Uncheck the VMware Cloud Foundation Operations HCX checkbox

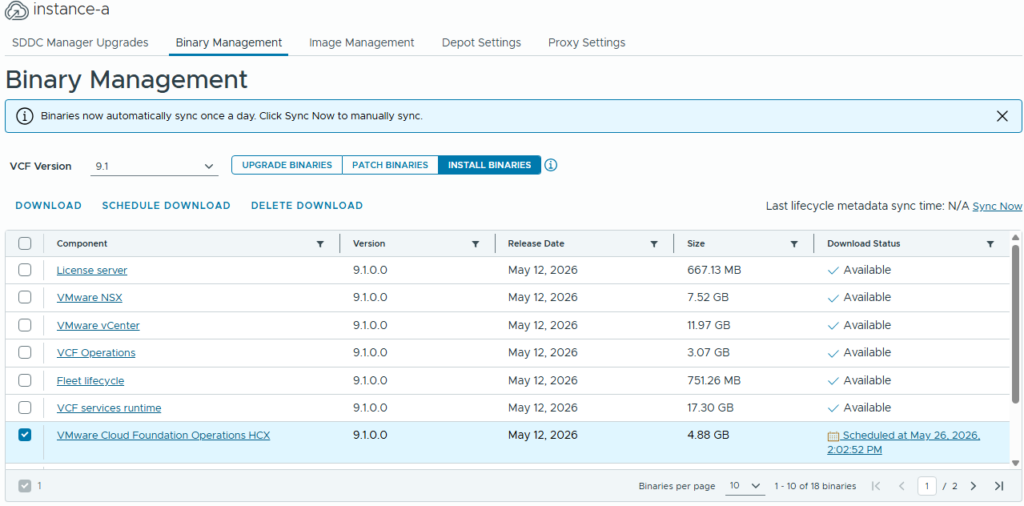tap(24, 435)
